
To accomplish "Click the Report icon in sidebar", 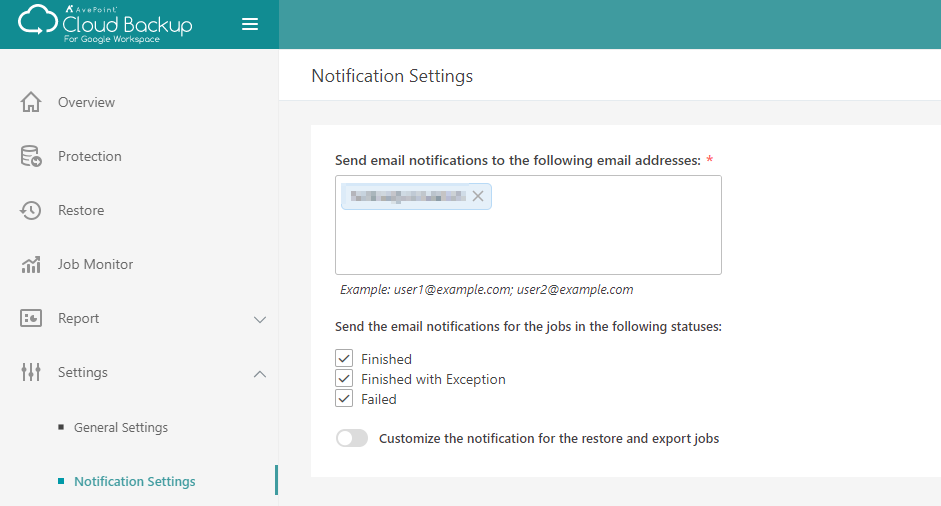I will click(x=31, y=318).
